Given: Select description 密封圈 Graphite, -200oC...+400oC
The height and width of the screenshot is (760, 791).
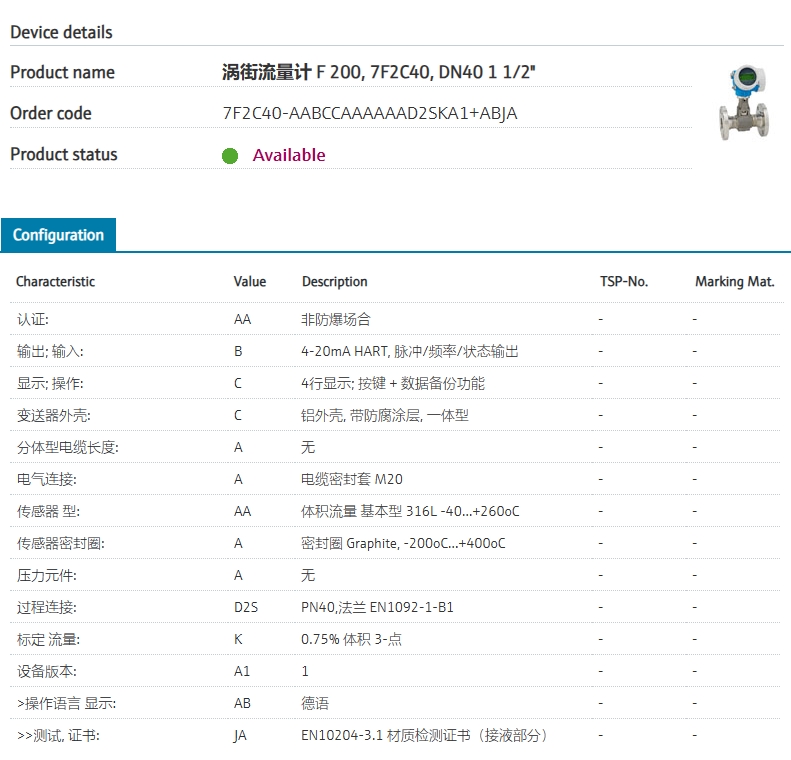Looking at the screenshot, I should click(x=403, y=543).
